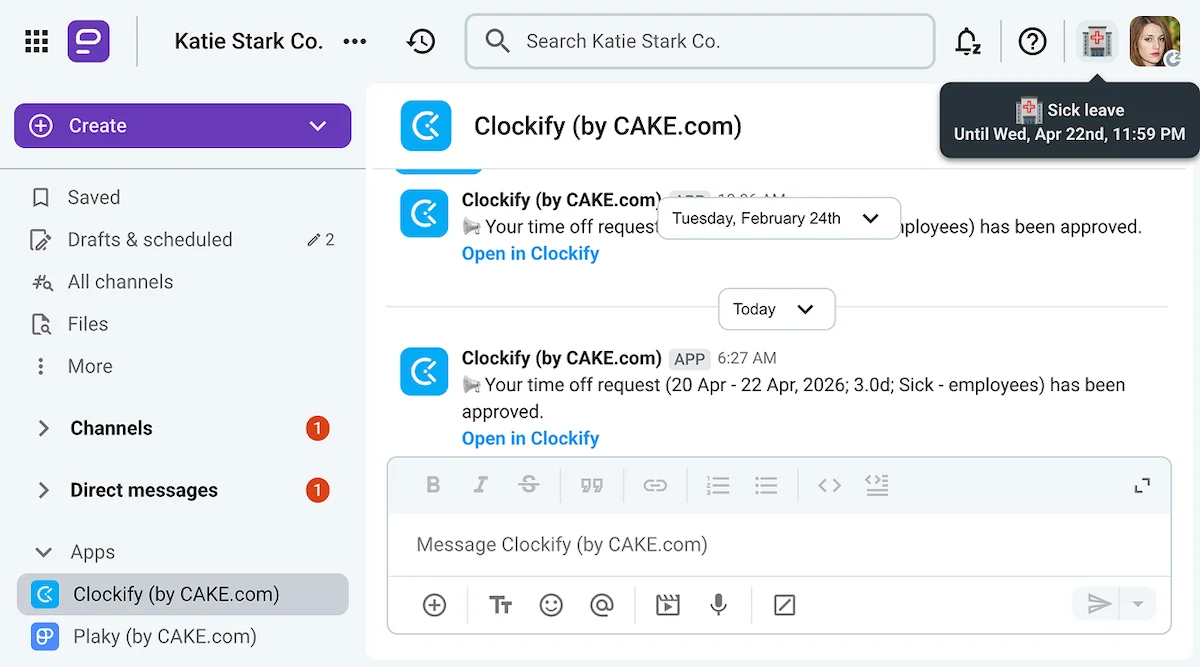Open the @ mention selector
The image size is (1200, 667).
click(x=603, y=604)
